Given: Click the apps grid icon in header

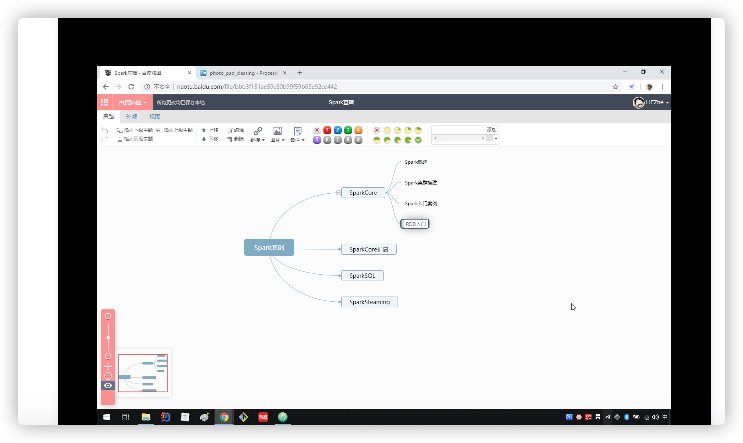Looking at the screenshot, I should click(105, 102).
